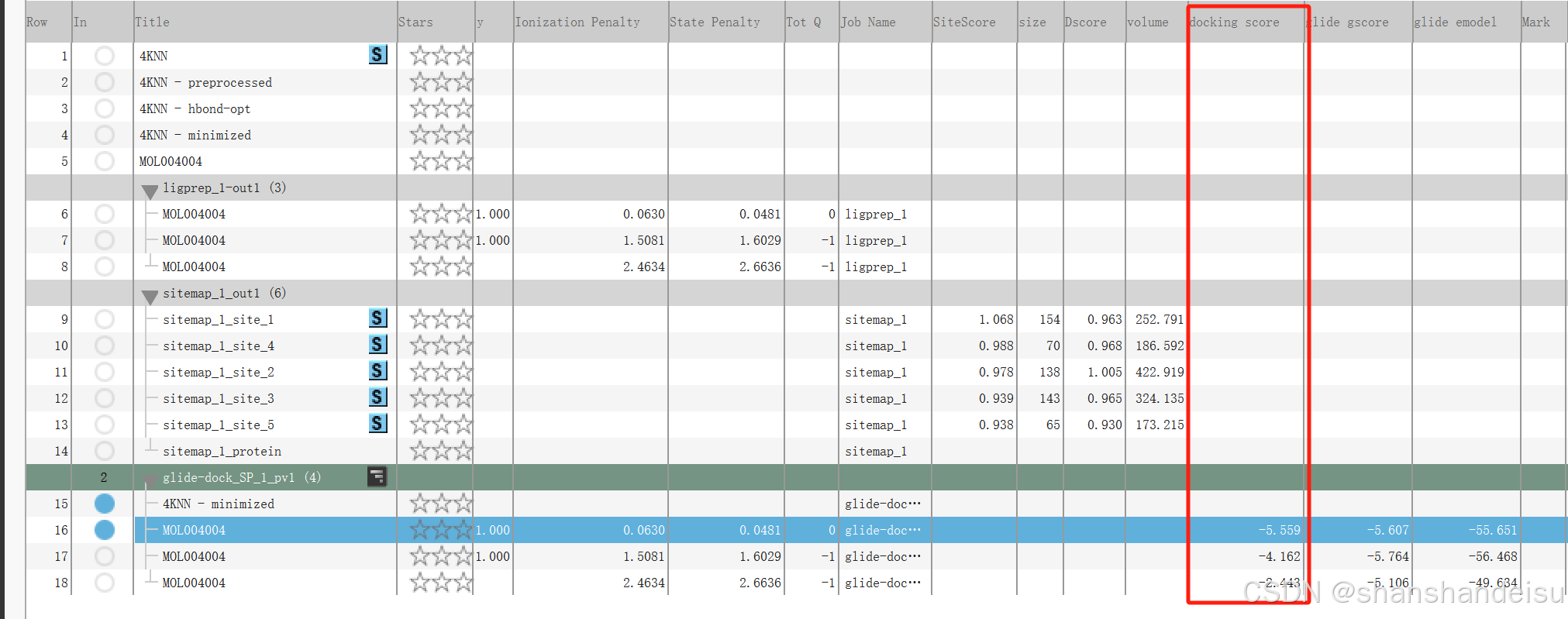Set star rating for row 5 MOL004004
This screenshot has height=619, width=1568.
pyautogui.click(x=441, y=161)
